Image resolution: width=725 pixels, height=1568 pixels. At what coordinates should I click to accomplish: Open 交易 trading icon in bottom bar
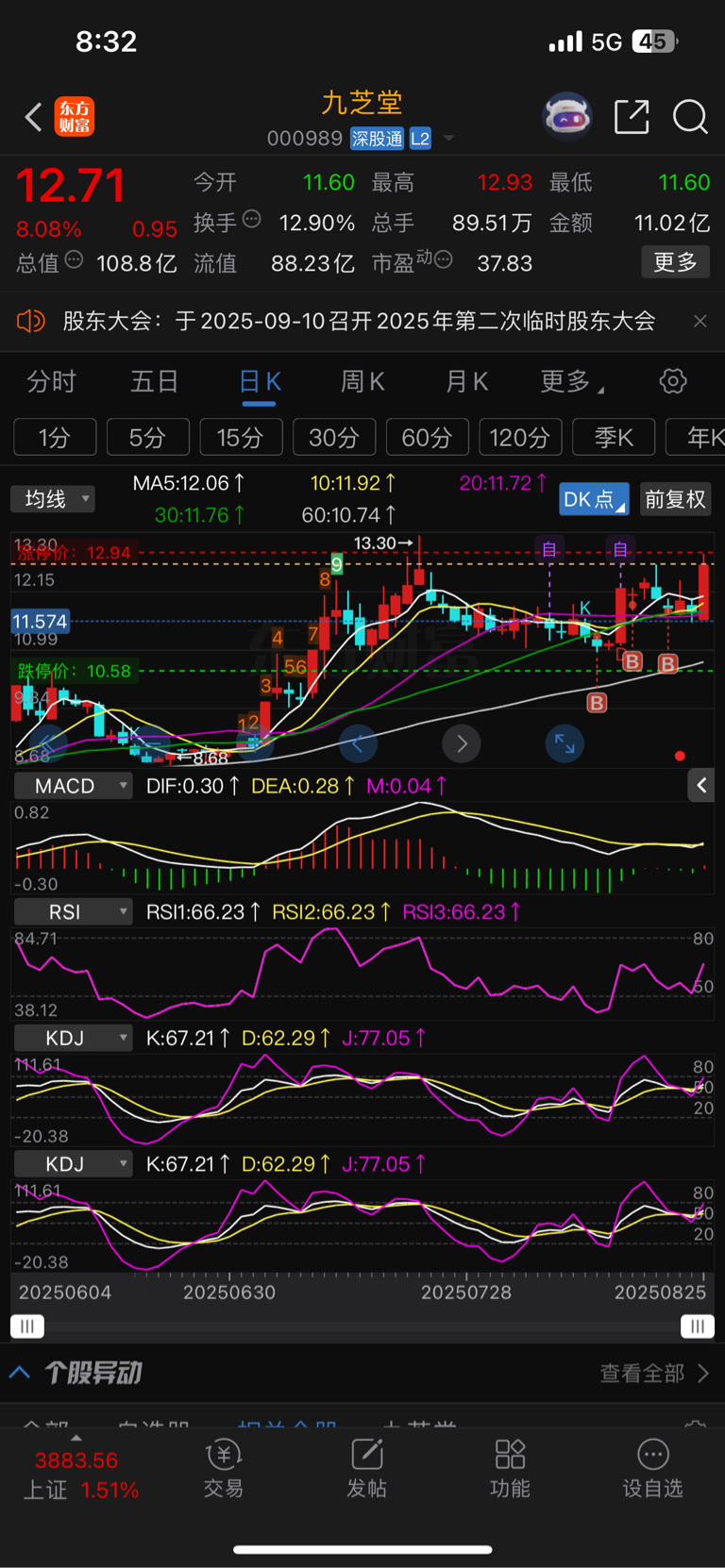click(224, 1469)
